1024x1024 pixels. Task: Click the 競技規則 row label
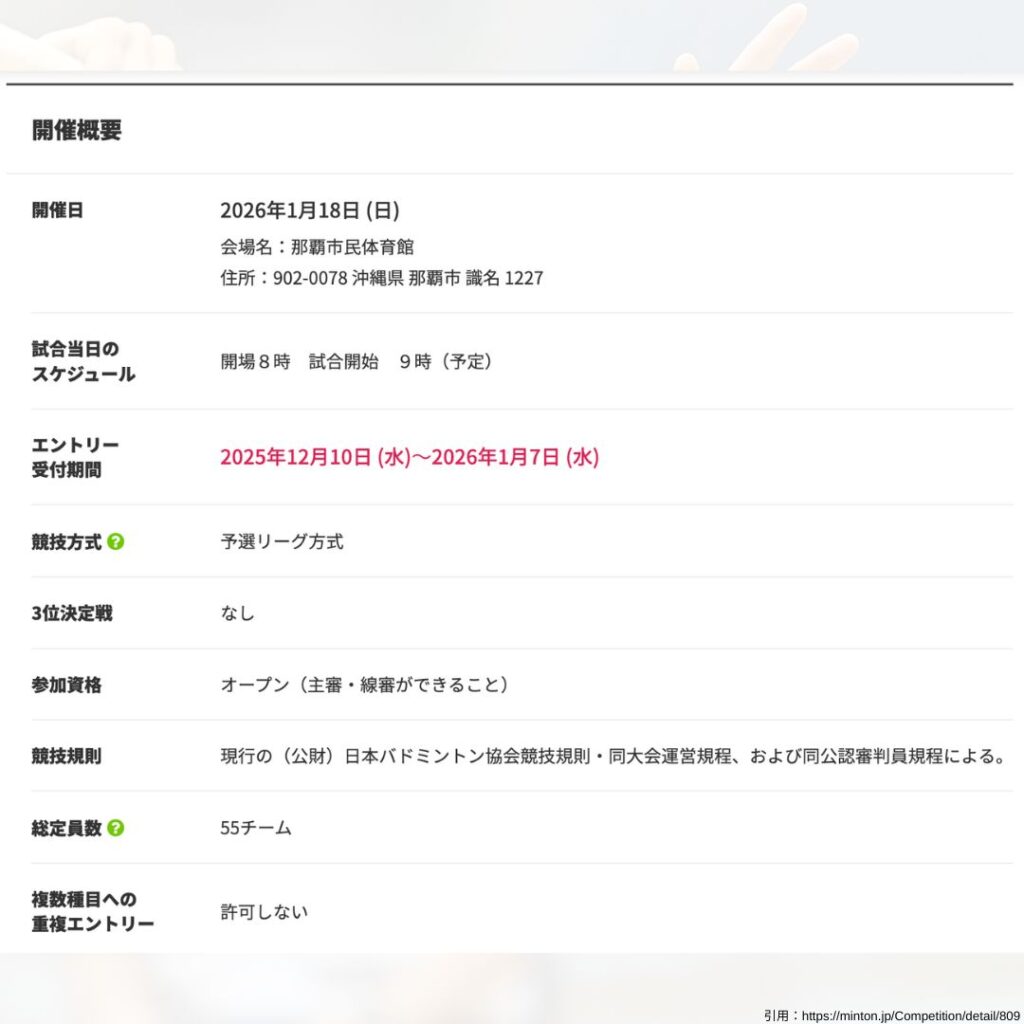point(66,756)
